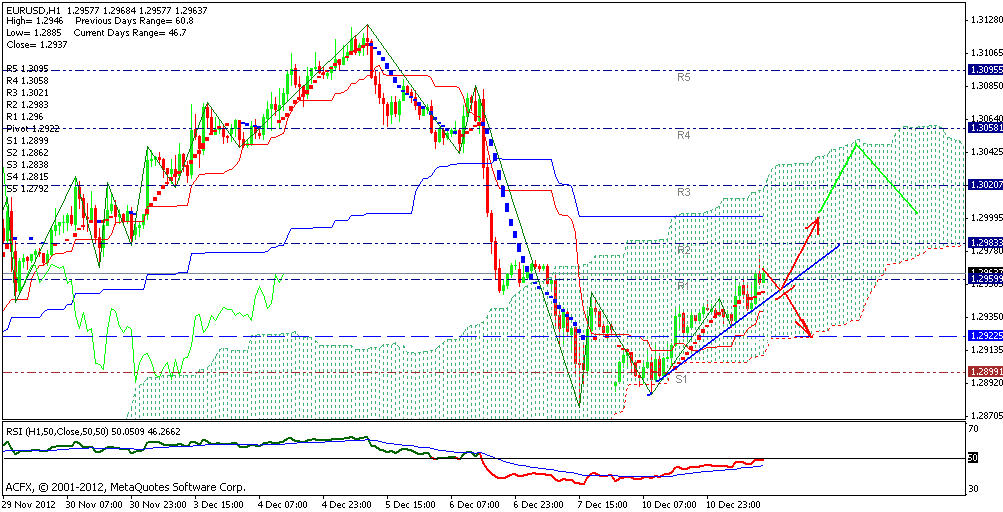Image resolution: width=1003 pixels, height=512 pixels.
Task: Select the blue 1.29225 pivot price tag
Action: point(984,336)
